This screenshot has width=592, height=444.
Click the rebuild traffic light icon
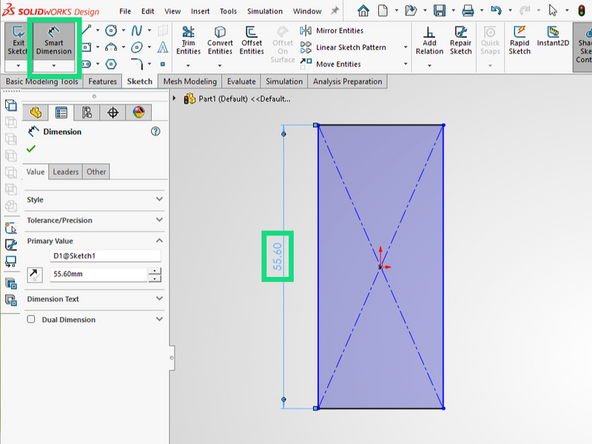pyautogui.click(x=582, y=11)
